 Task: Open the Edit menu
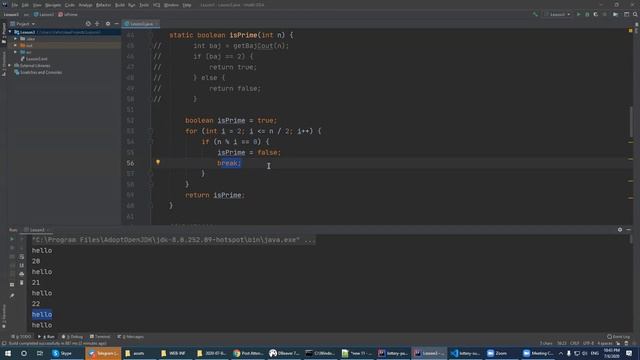point(25,5)
